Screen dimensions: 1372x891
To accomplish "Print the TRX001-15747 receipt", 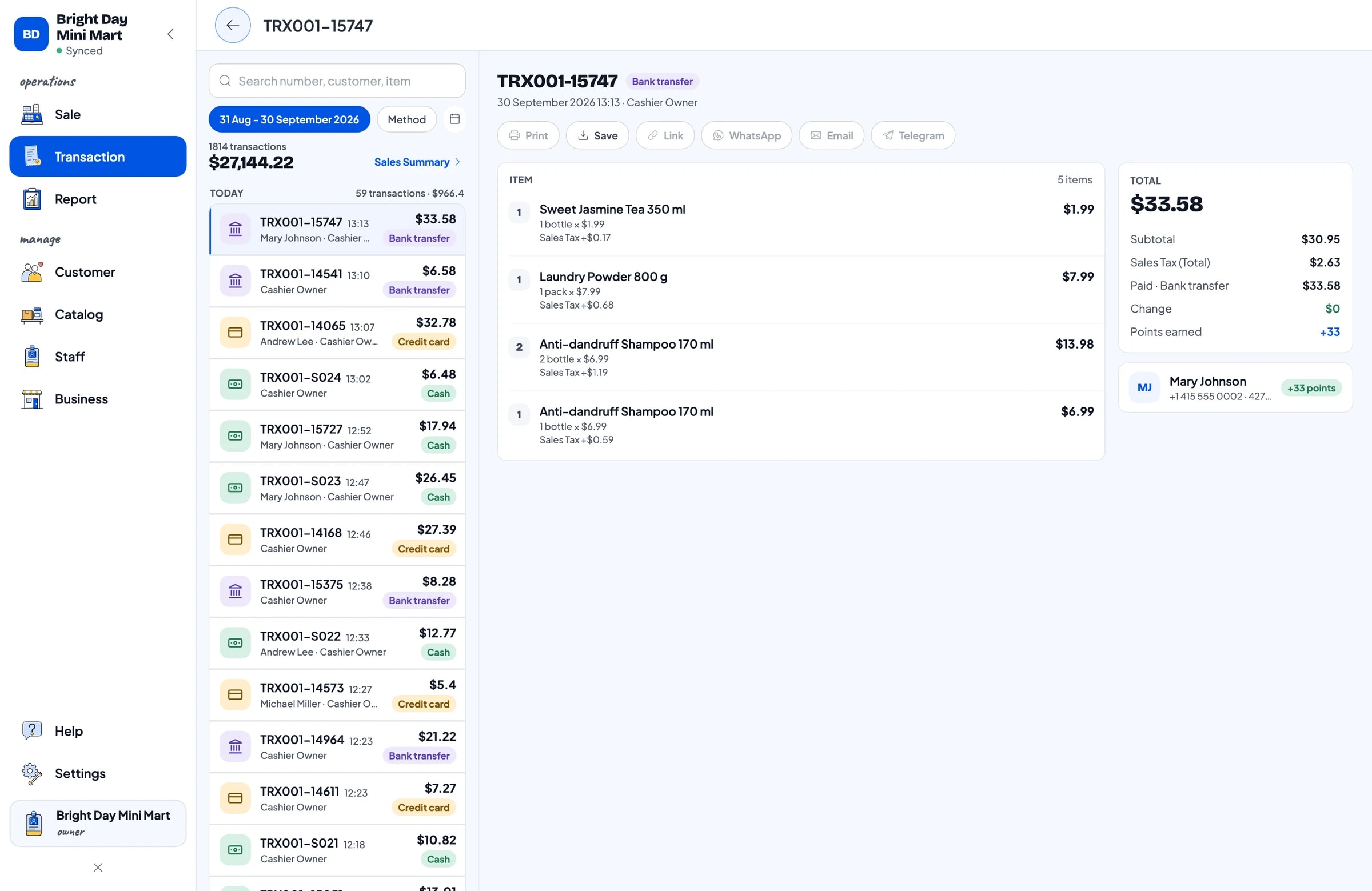I will point(528,135).
